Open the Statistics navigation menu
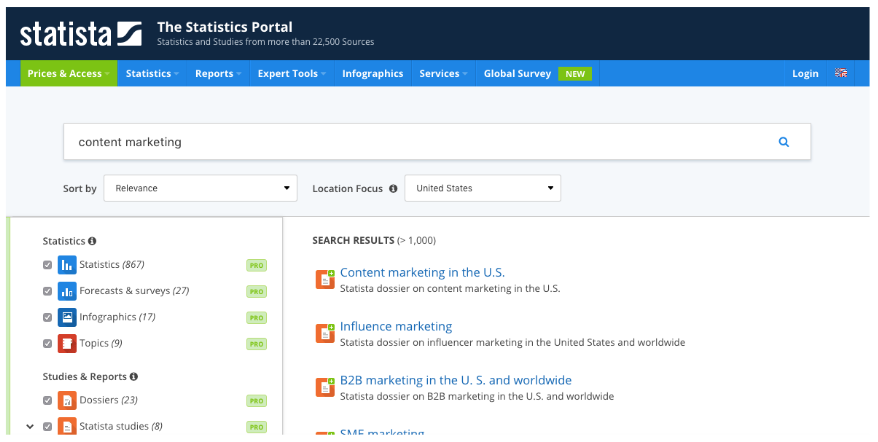Screen dimensions: 878x442 (152, 73)
